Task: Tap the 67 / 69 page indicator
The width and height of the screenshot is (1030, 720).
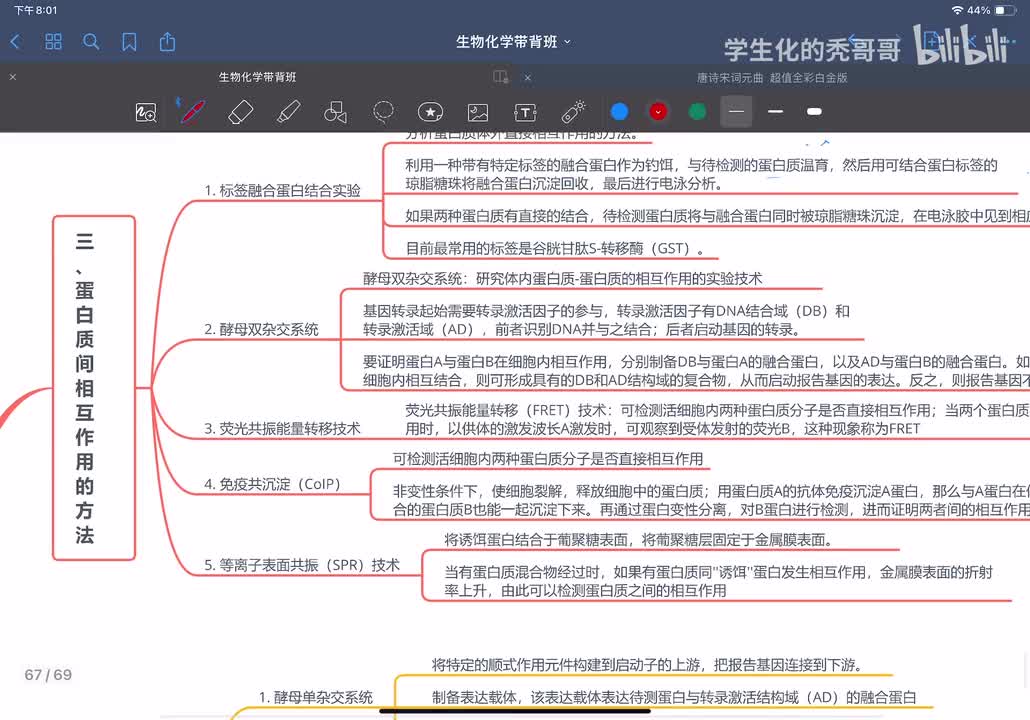Action: pos(48,675)
